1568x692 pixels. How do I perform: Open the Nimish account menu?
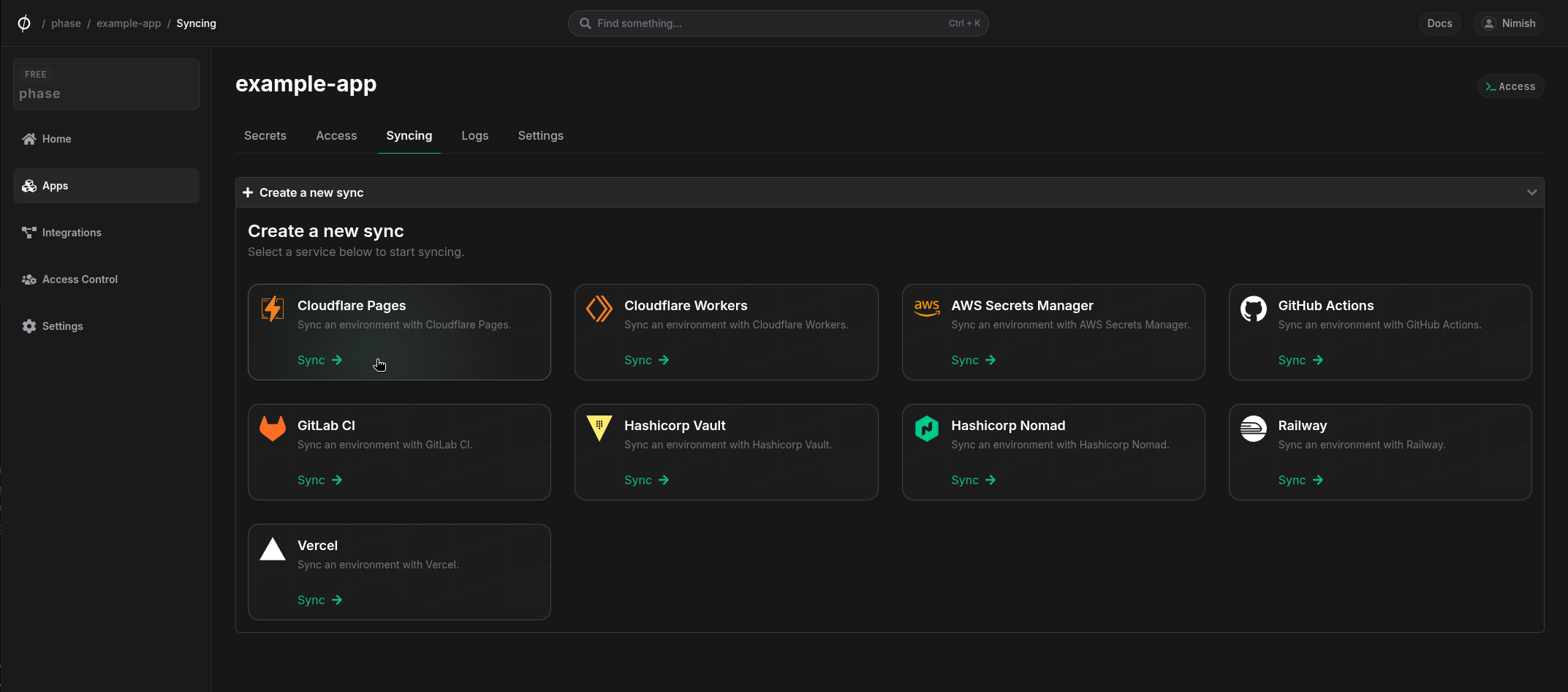pos(1508,23)
